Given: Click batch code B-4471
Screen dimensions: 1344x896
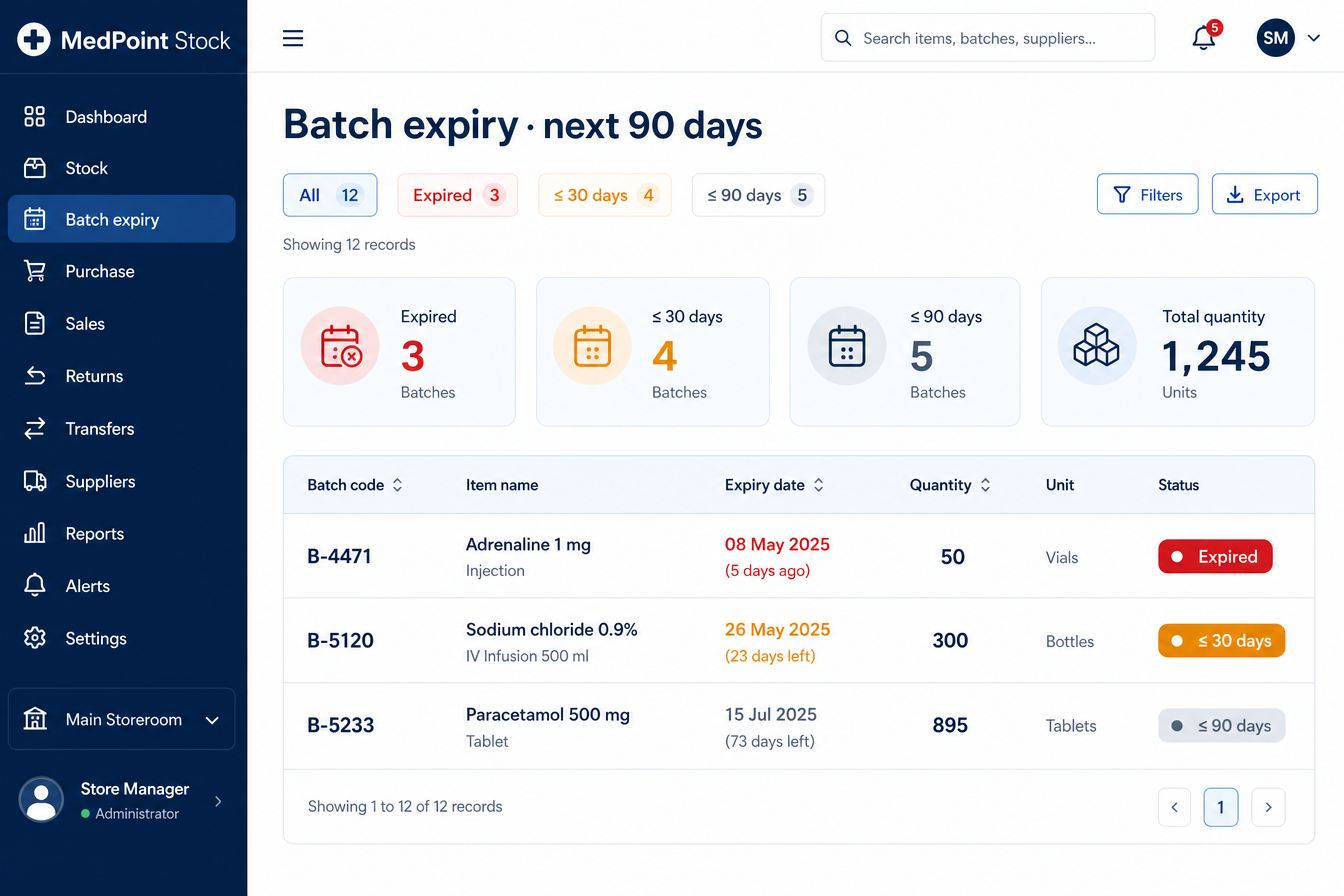Looking at the screenshot, I should 339,556.
